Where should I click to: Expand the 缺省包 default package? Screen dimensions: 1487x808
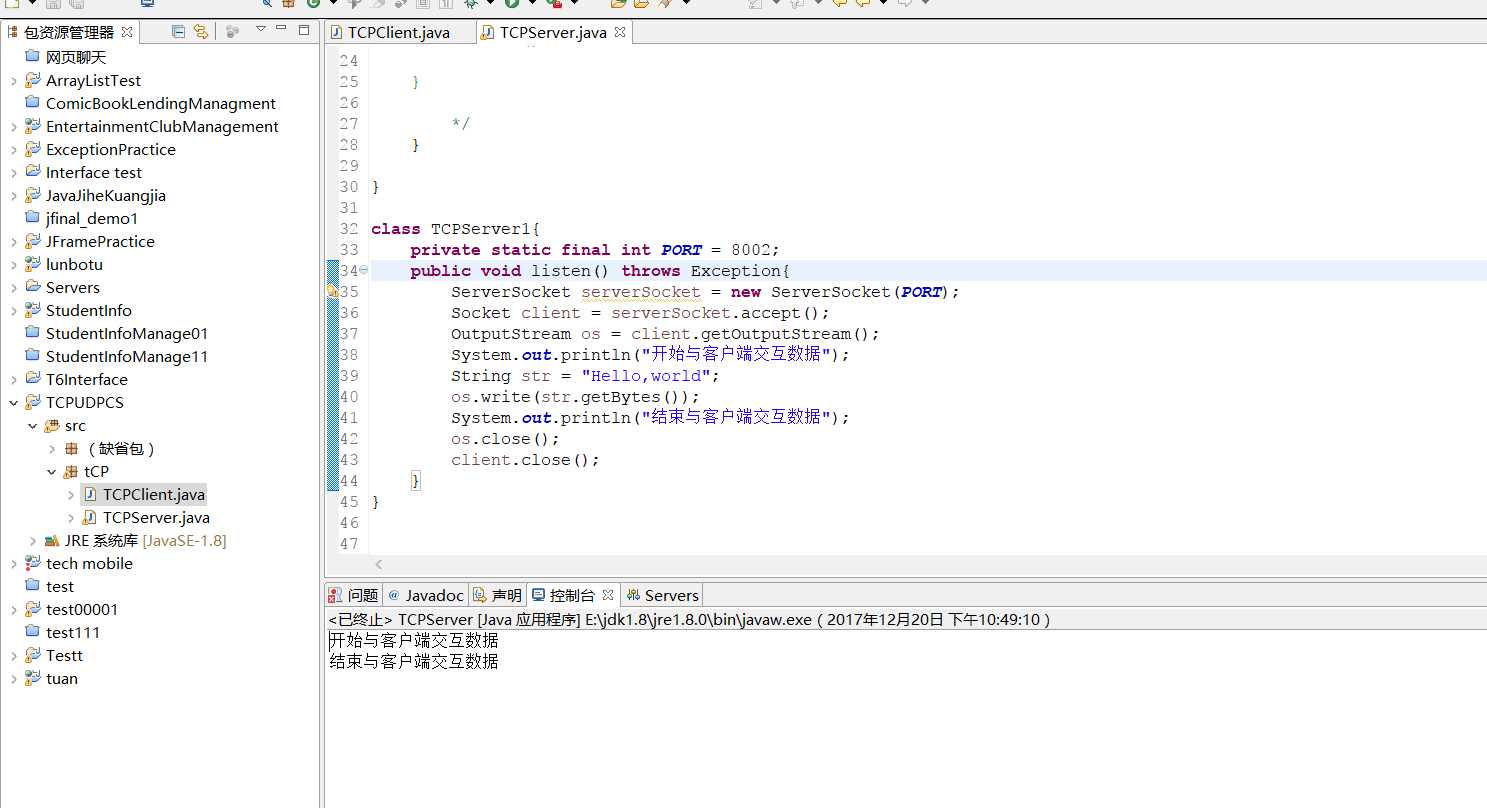click(52, 449)
